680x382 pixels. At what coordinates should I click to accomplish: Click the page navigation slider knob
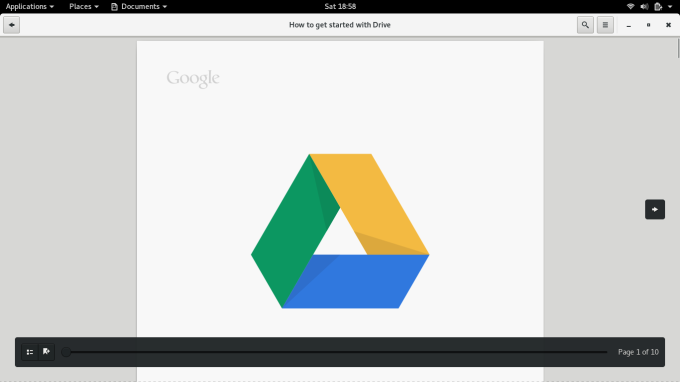66,352
